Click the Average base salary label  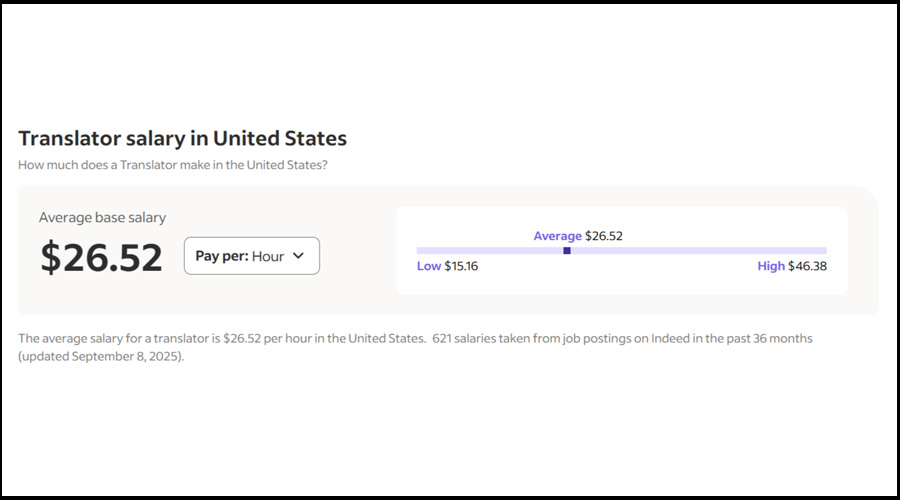102,217
